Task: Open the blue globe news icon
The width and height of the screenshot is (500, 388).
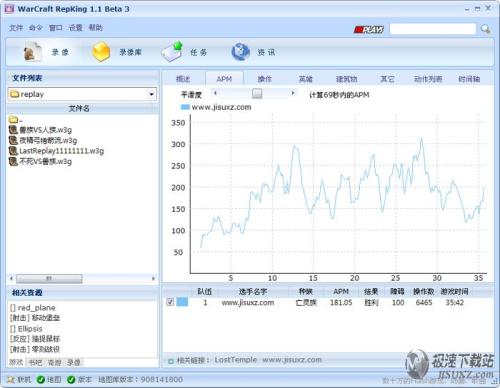Action: click(x=241, y=52)
